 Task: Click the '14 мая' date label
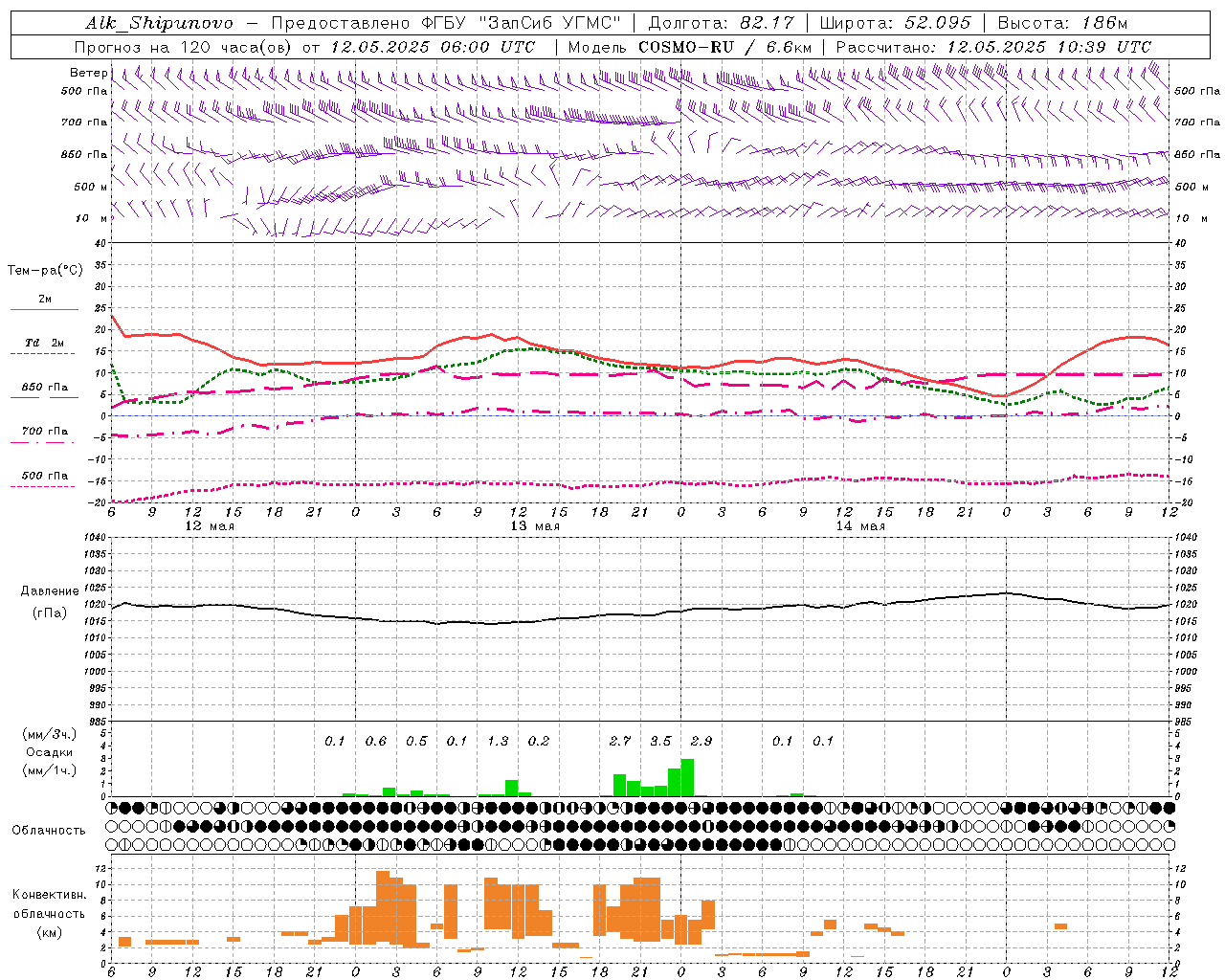[860, 526]
